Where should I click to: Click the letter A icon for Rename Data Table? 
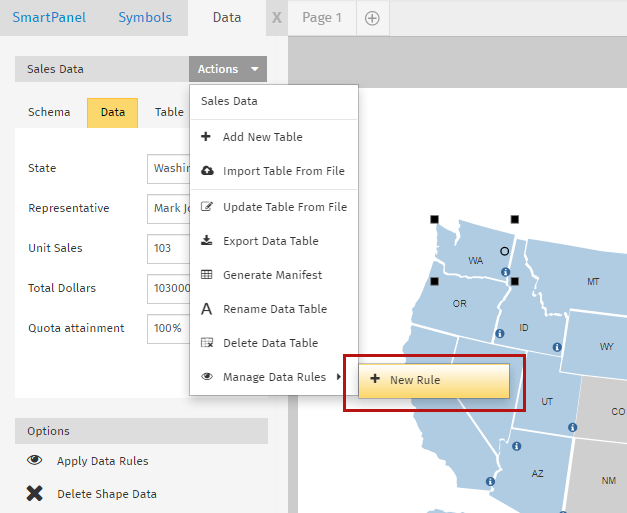(207, 309)
